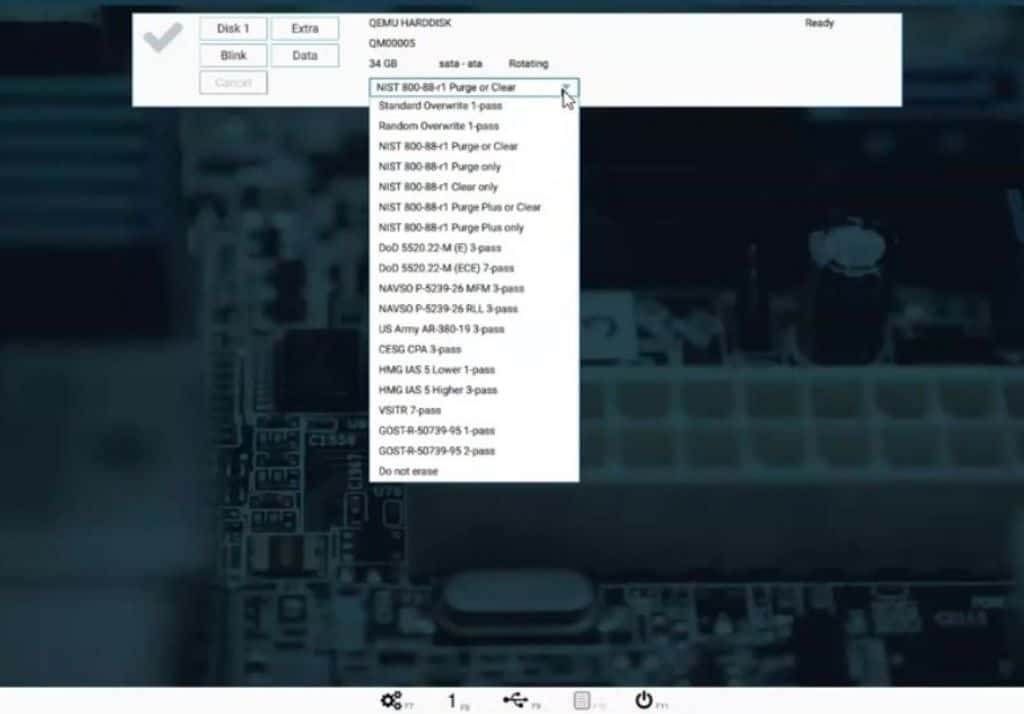Viewport: 1024px width, 714px height.
Task: Click the Data button
Action: (x=305, y=55)
